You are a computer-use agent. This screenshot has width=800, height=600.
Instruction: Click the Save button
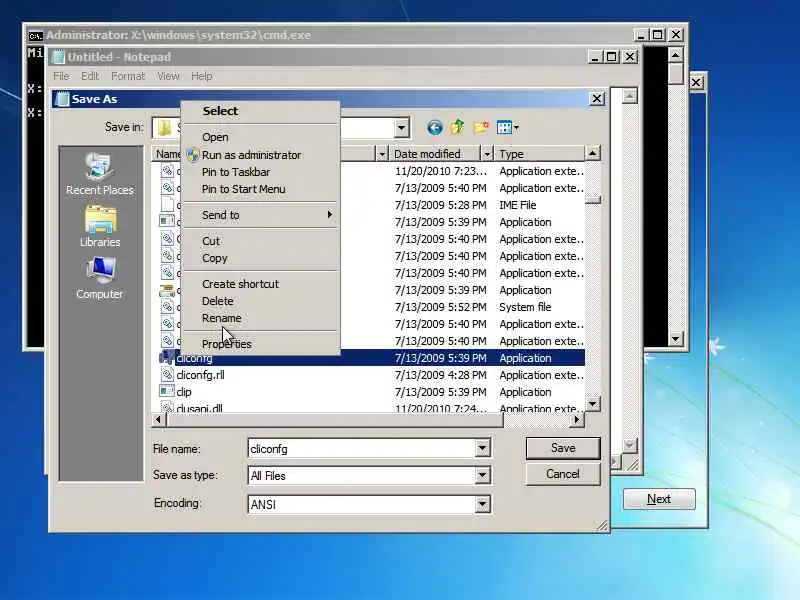(563, 448)
